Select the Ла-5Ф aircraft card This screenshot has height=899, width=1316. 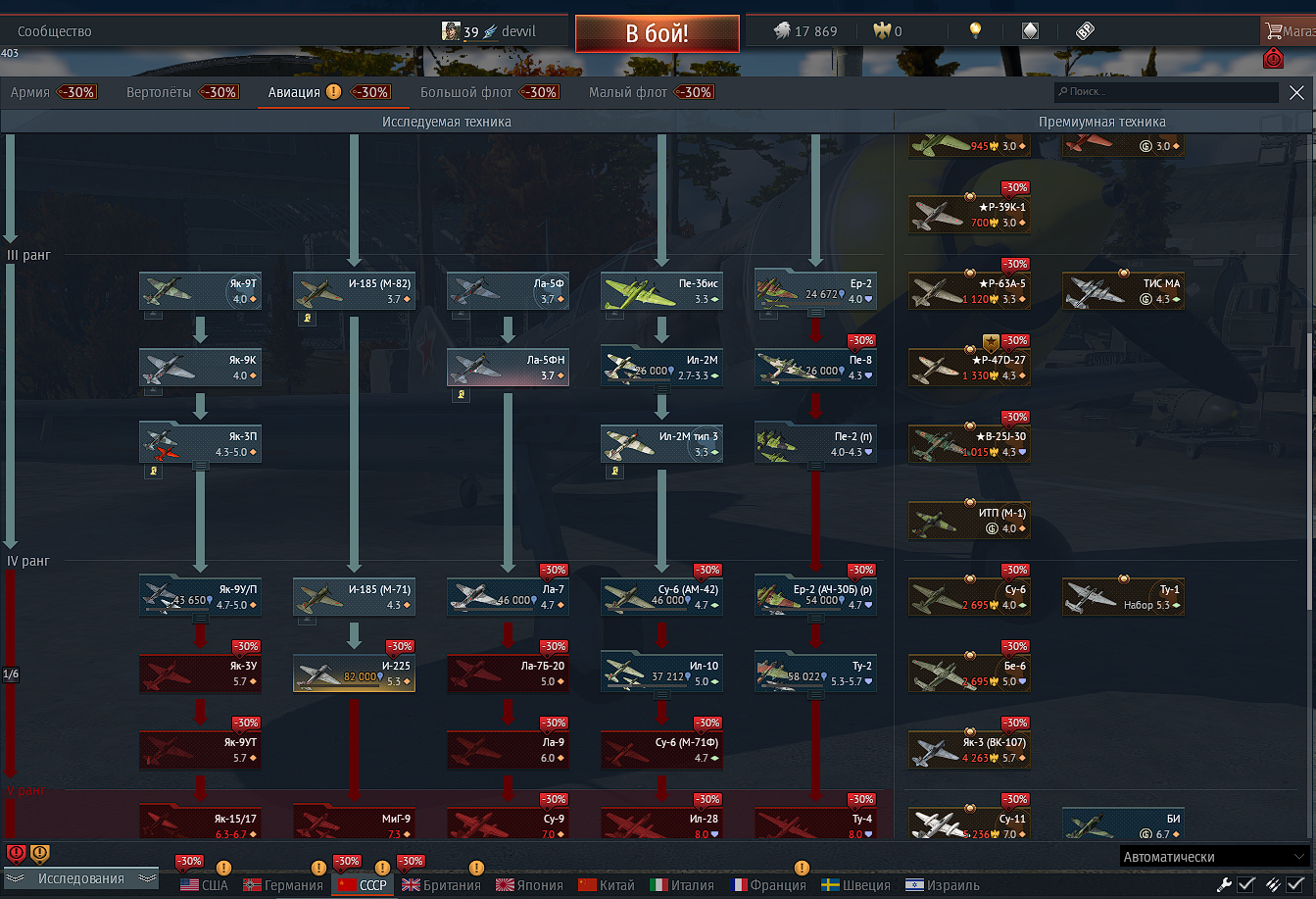(x=509, y=290)
